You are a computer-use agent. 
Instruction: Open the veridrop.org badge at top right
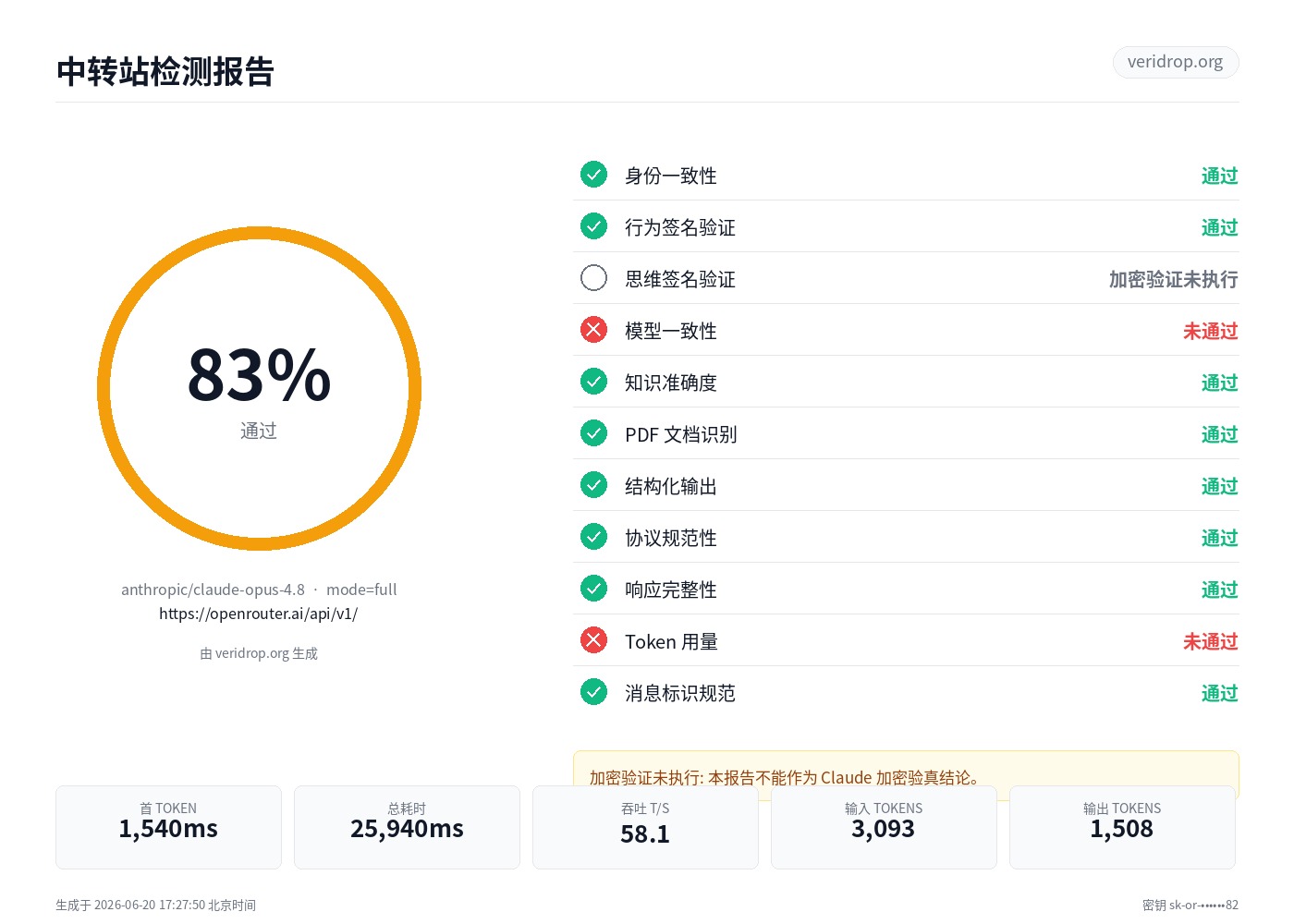[x=1176, y=62]
